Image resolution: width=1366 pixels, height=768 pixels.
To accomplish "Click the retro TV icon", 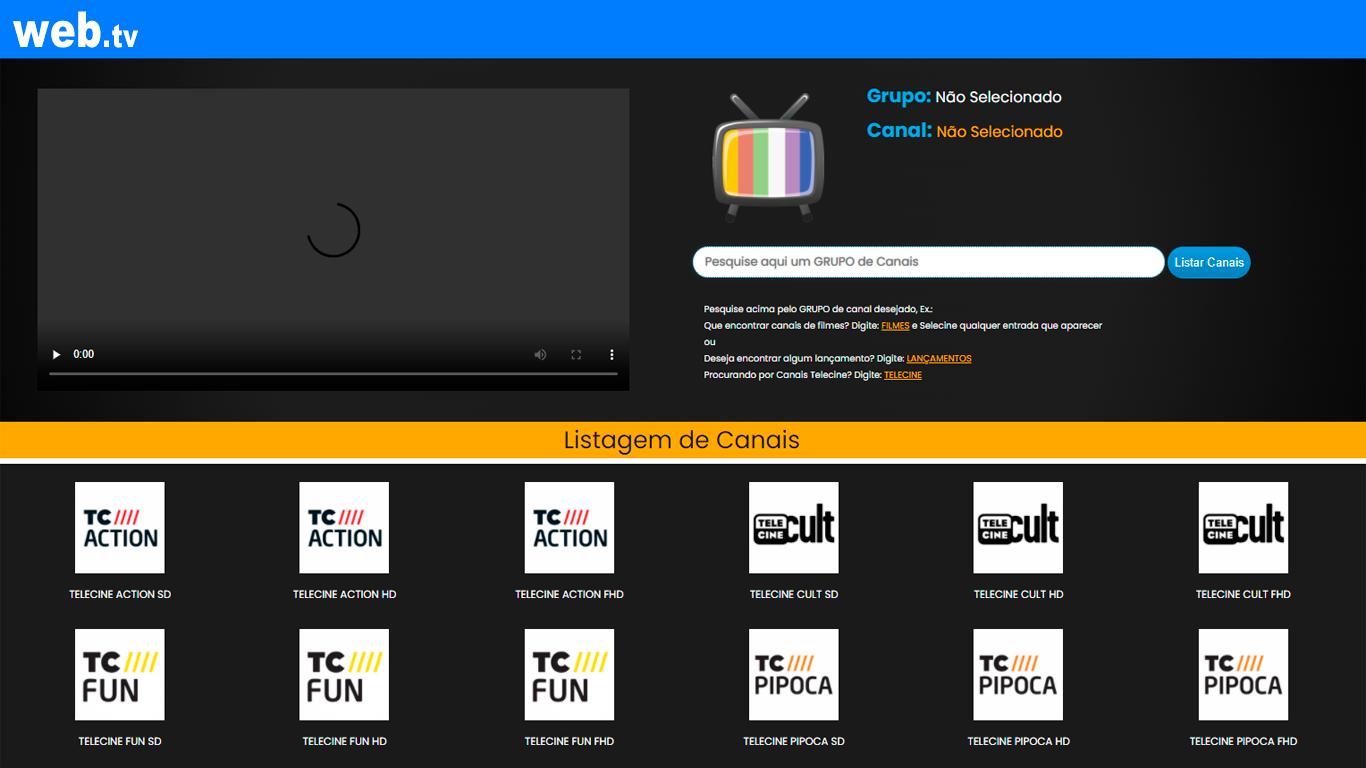I will click(768, 157).
